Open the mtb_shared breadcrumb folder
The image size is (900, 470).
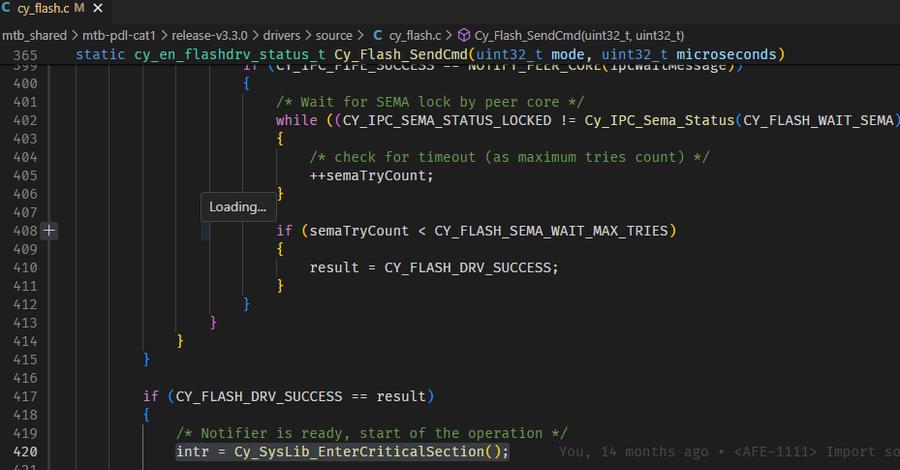pyautogui.click(x=34, y=35)
